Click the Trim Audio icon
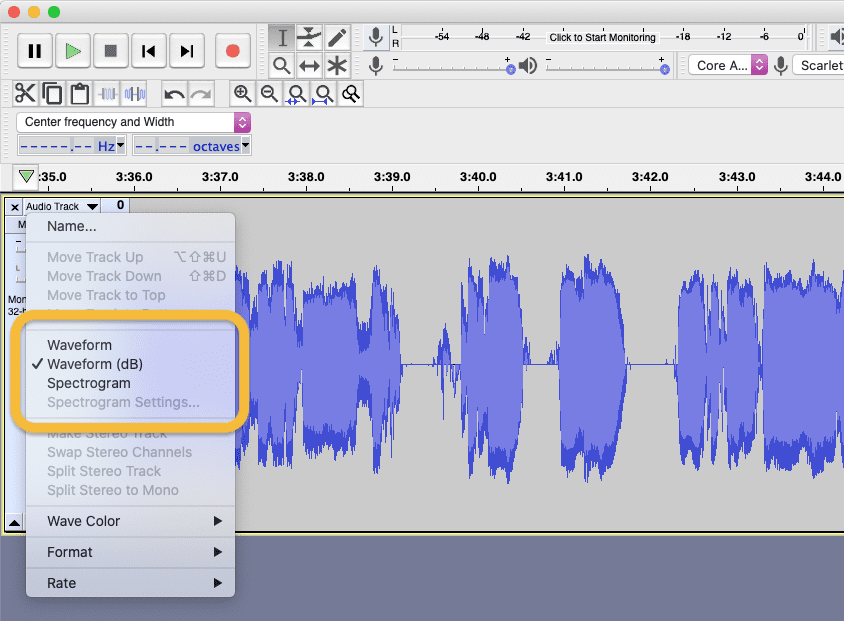Image resolution: width=844 pixels, height=621 pixels. pos(110,93)
